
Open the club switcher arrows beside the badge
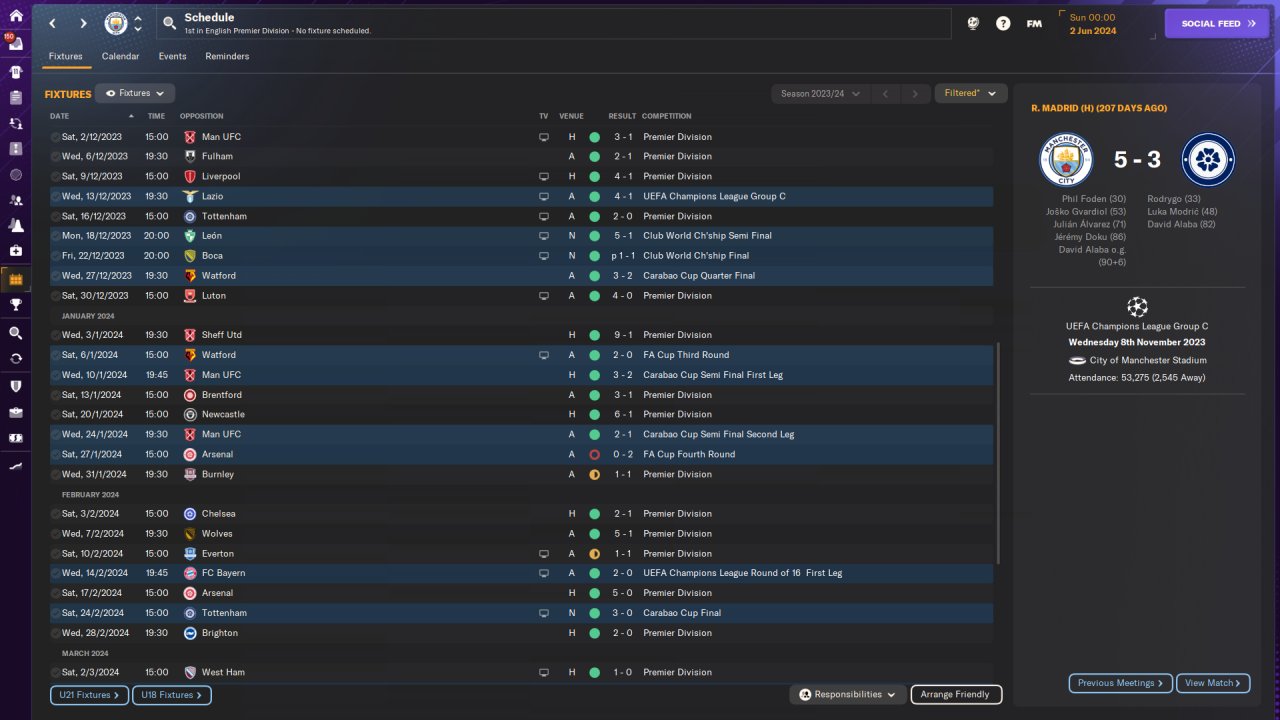138,23
